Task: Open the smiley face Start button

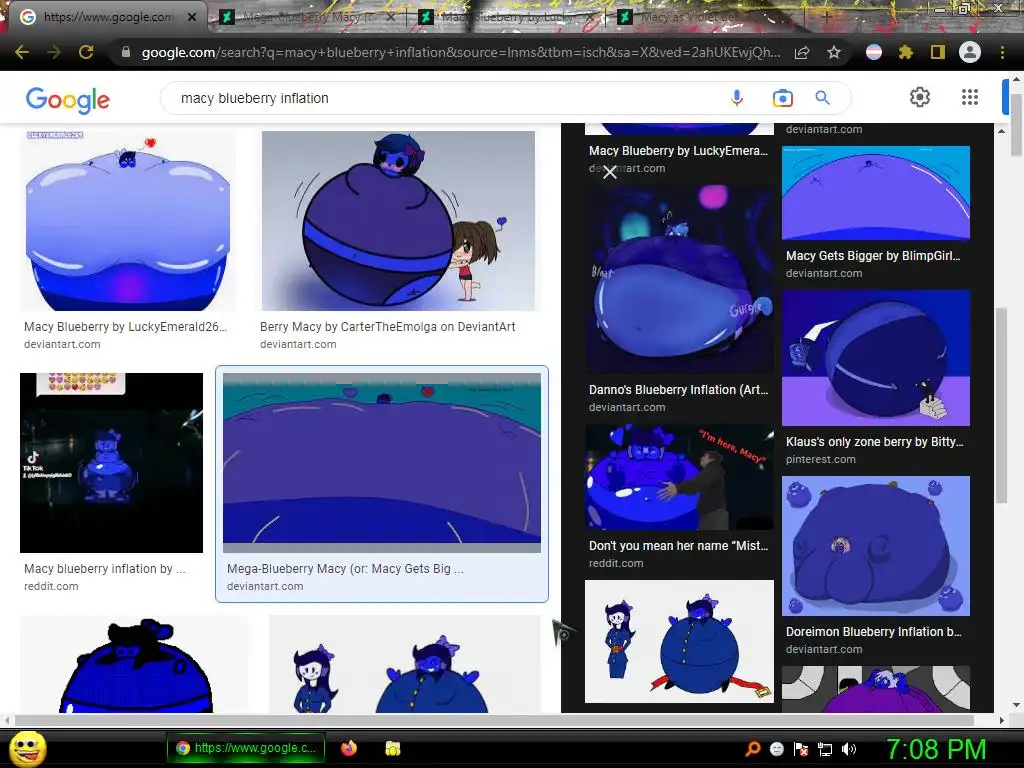Action: click(x=27, y=748)
